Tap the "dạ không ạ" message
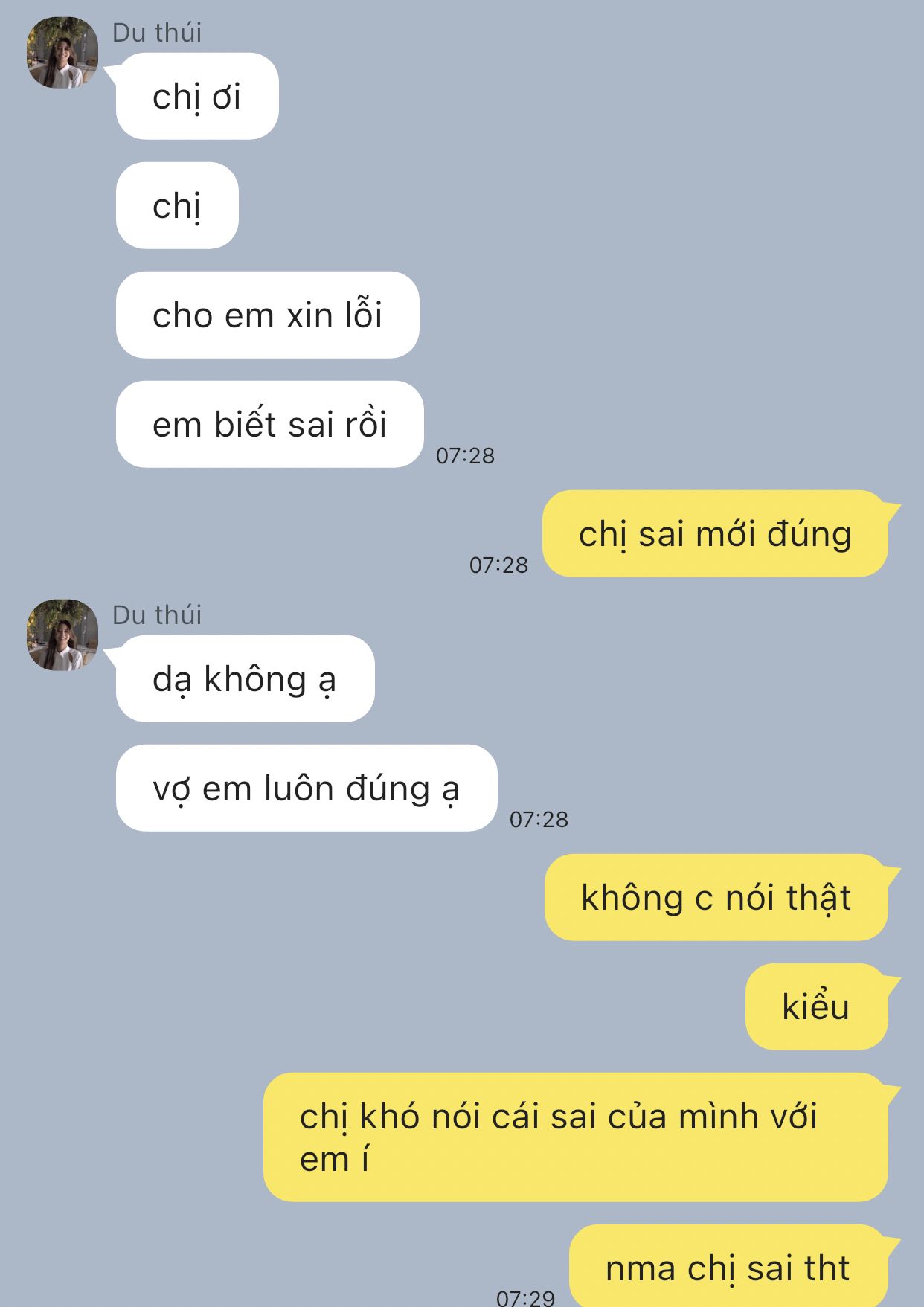This screenshot has height=1307, width=924. click(246, 678)
